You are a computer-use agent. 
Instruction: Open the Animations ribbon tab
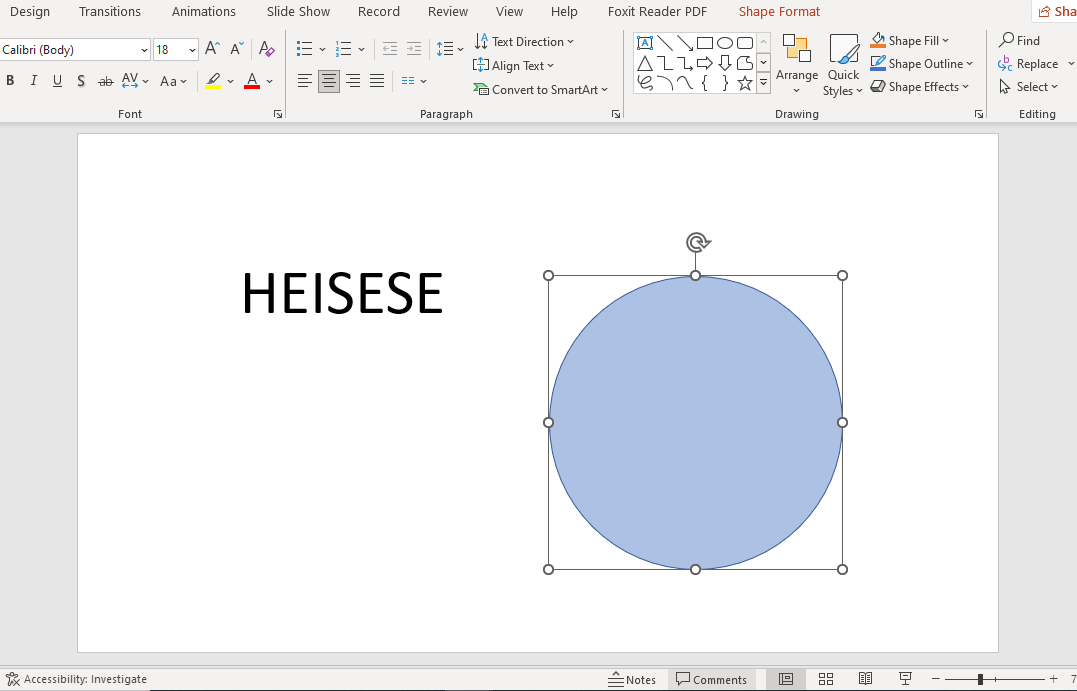coord(203,11)
